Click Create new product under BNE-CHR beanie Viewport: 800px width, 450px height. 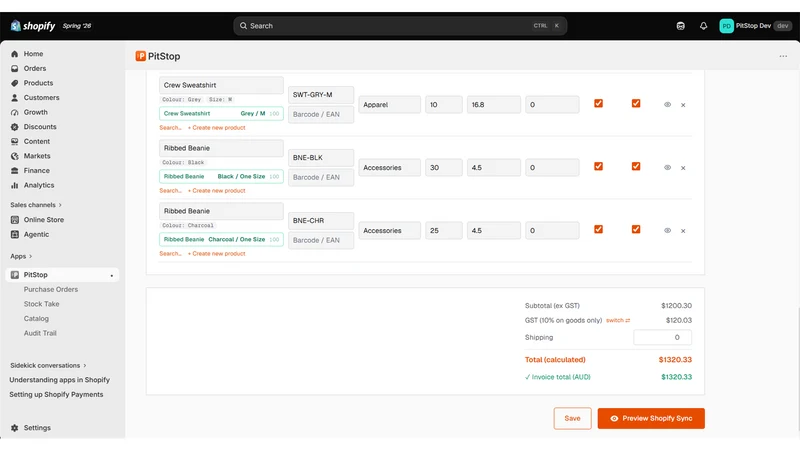216,254
